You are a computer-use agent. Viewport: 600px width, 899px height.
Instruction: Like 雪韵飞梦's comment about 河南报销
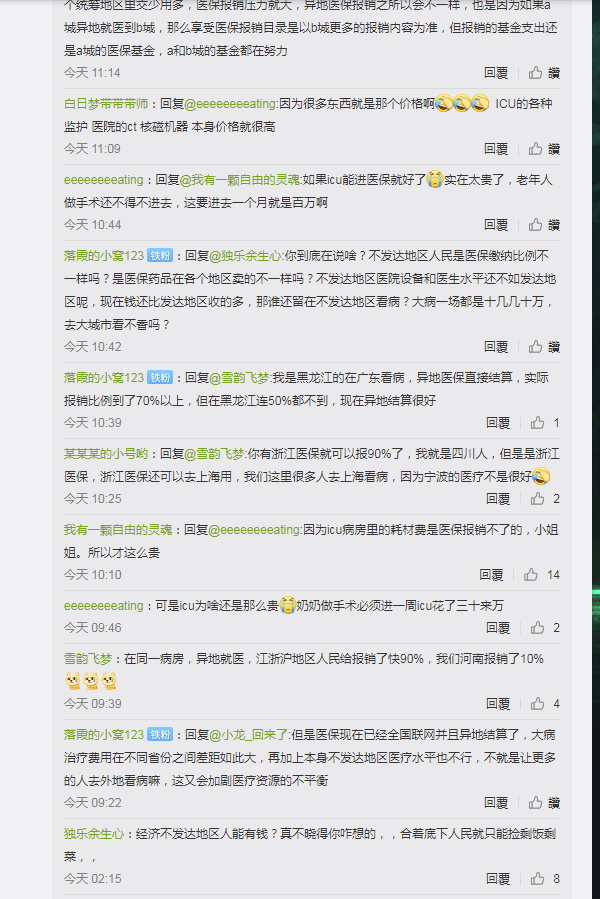[x=544, y=704]
